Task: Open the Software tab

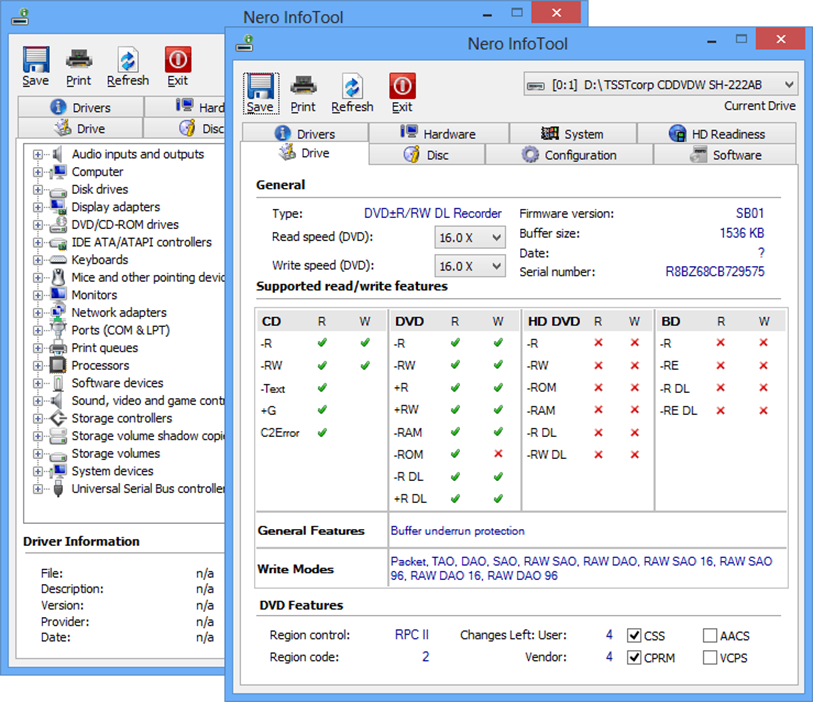Action: coord(725,155)
